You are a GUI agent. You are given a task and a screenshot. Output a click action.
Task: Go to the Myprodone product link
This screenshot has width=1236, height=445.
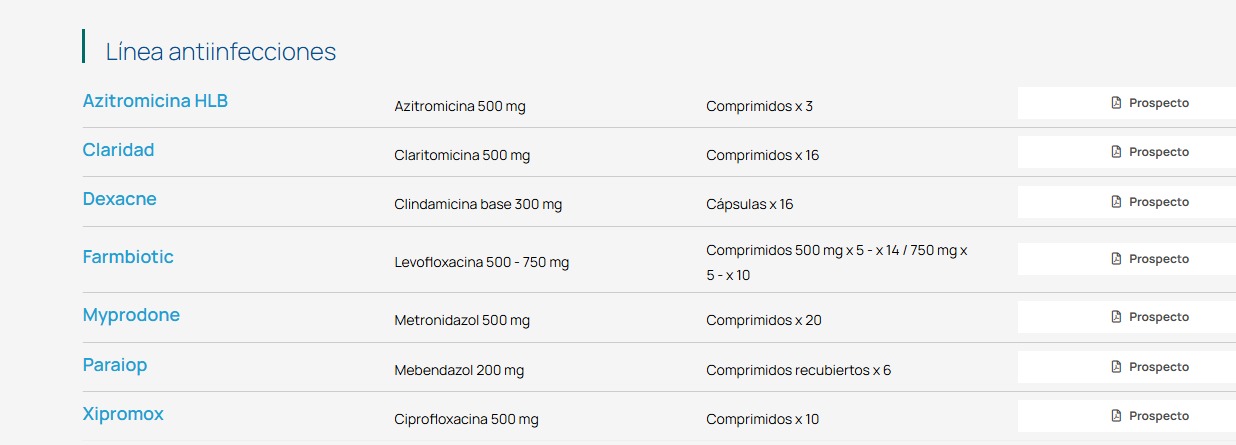[131, 315]
